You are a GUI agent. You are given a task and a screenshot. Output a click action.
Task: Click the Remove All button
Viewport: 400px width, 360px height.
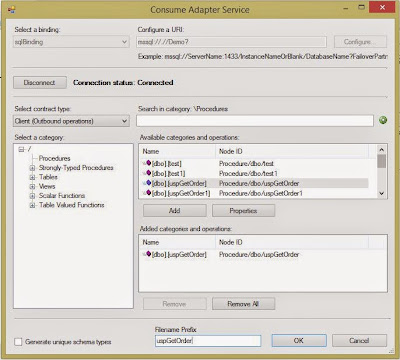click(243, 304)
